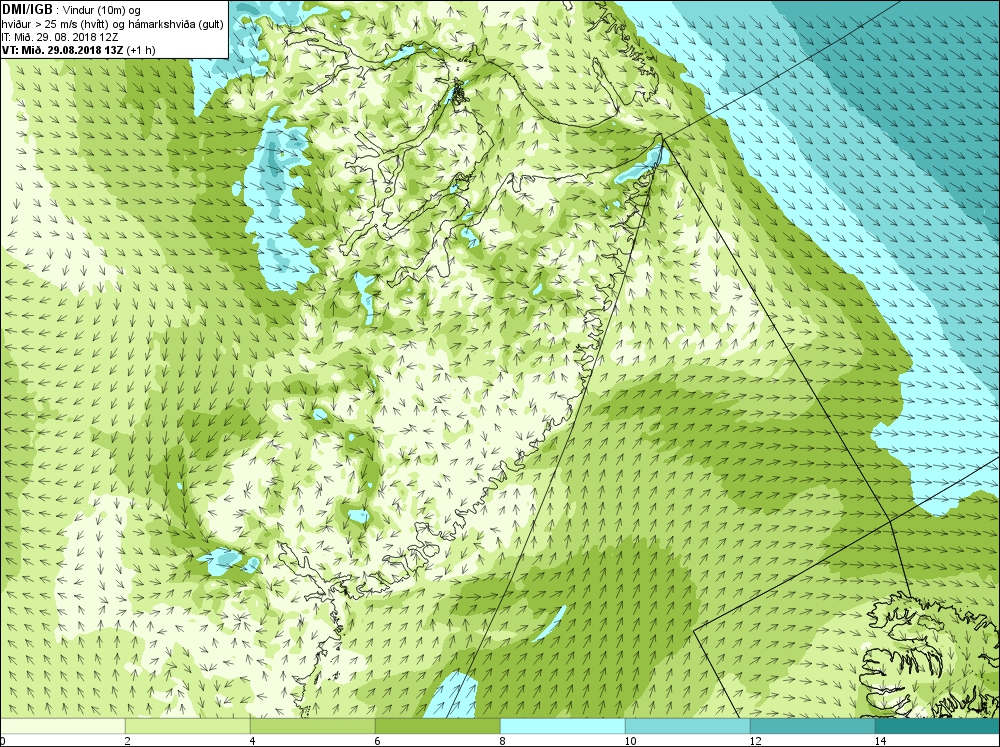Click the legend value label '6'
1000x747 pixels.
[378, 741]
